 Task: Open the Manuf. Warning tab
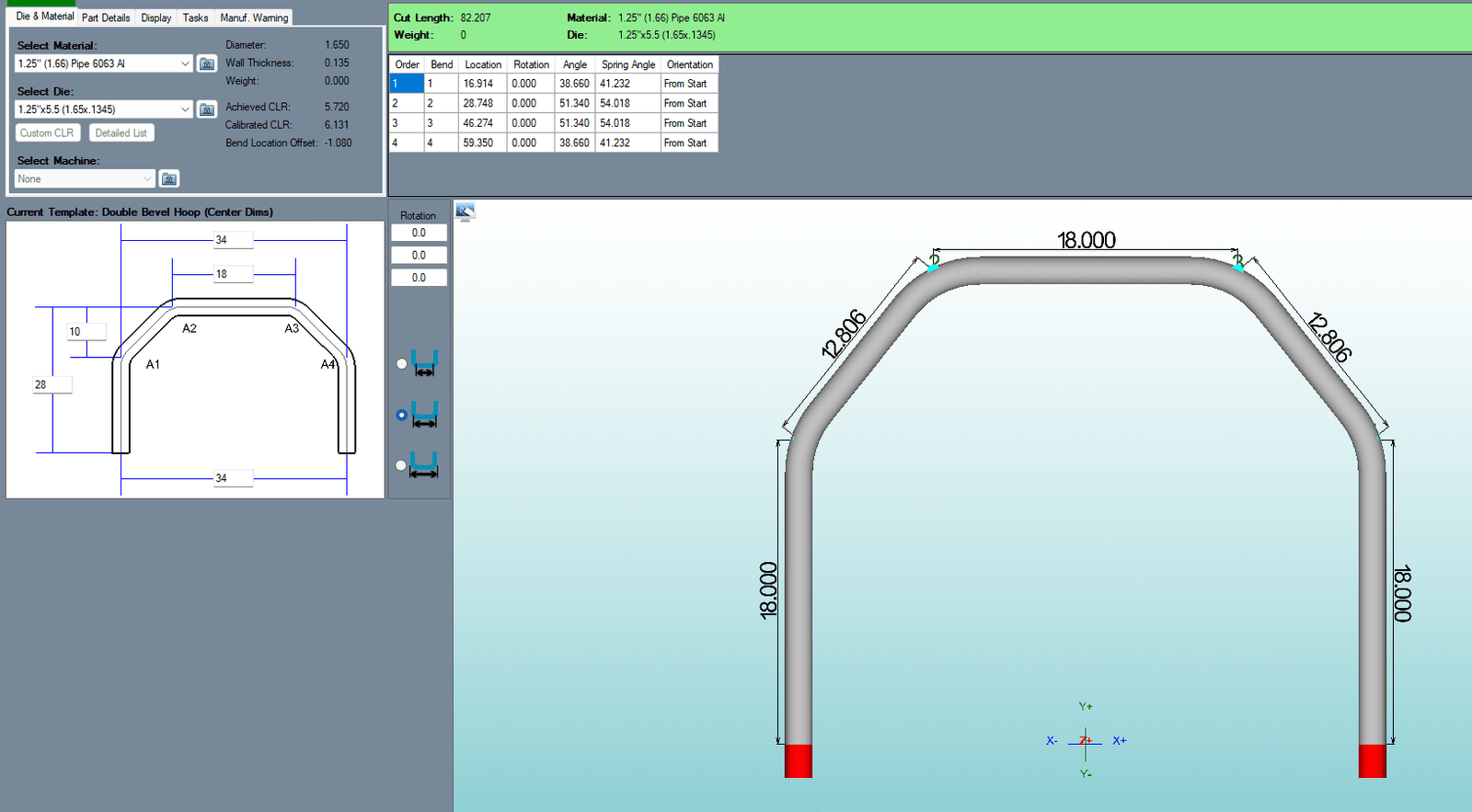(254, 17)
